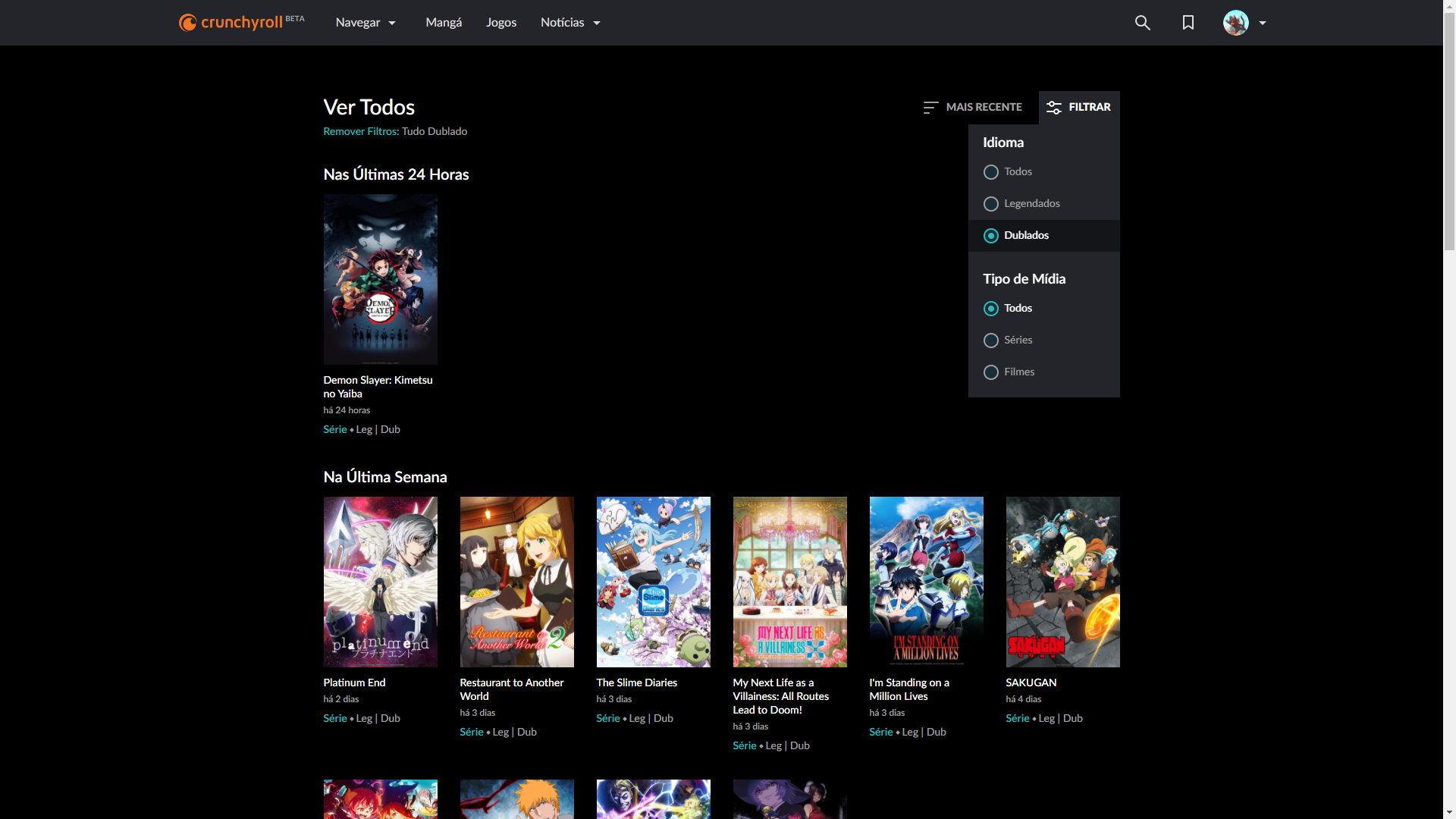Open I'm Standing on a Million Lives poster
This screenshot has width=1456, height=819.
(x=927, y=582)
